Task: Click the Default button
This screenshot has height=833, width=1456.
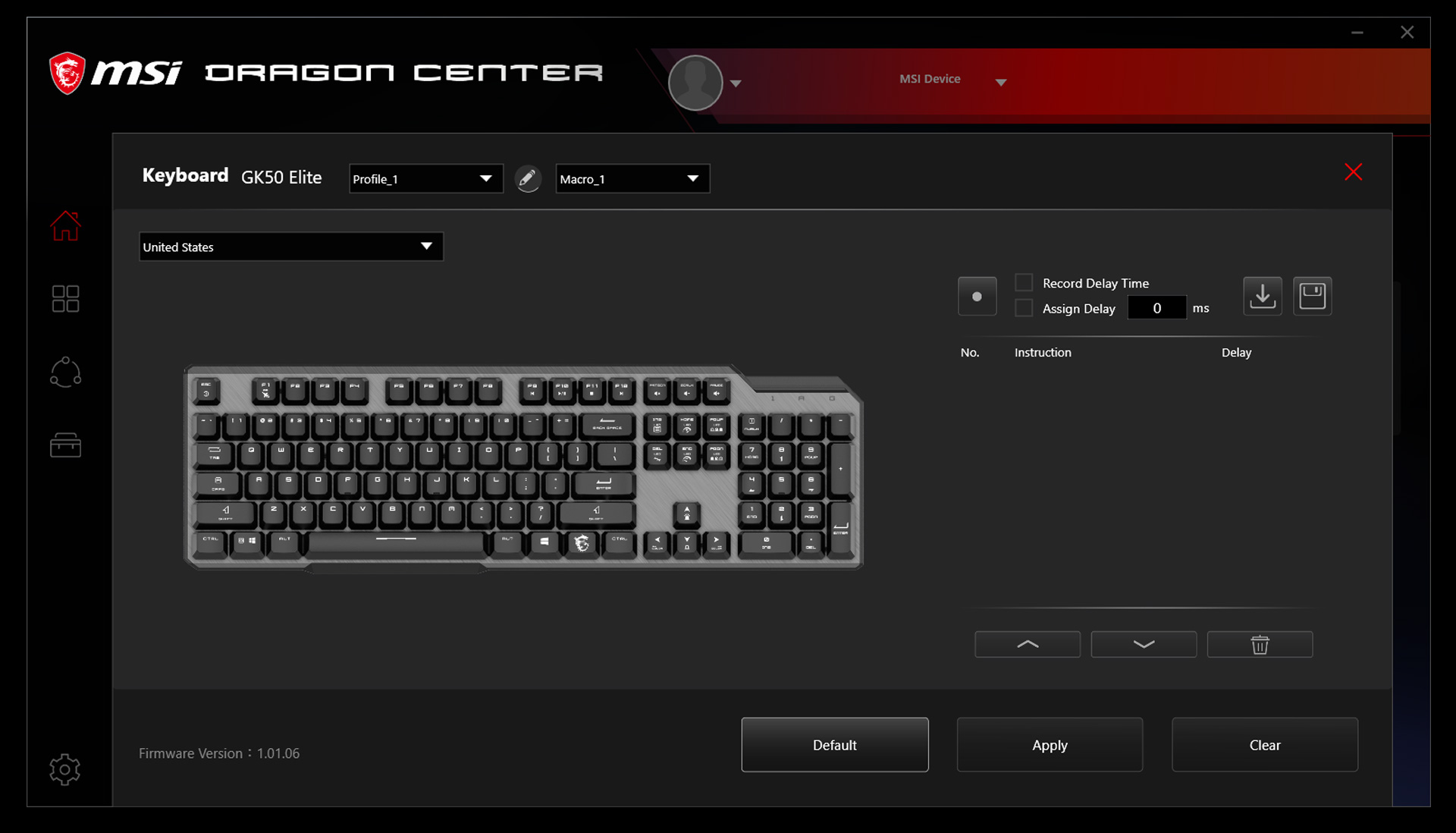Action: (x=834, y=744)
